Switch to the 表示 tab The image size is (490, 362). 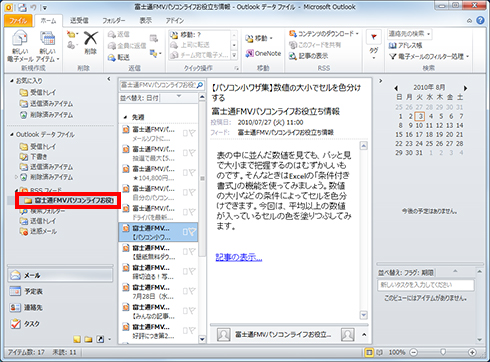coord(146,21)
